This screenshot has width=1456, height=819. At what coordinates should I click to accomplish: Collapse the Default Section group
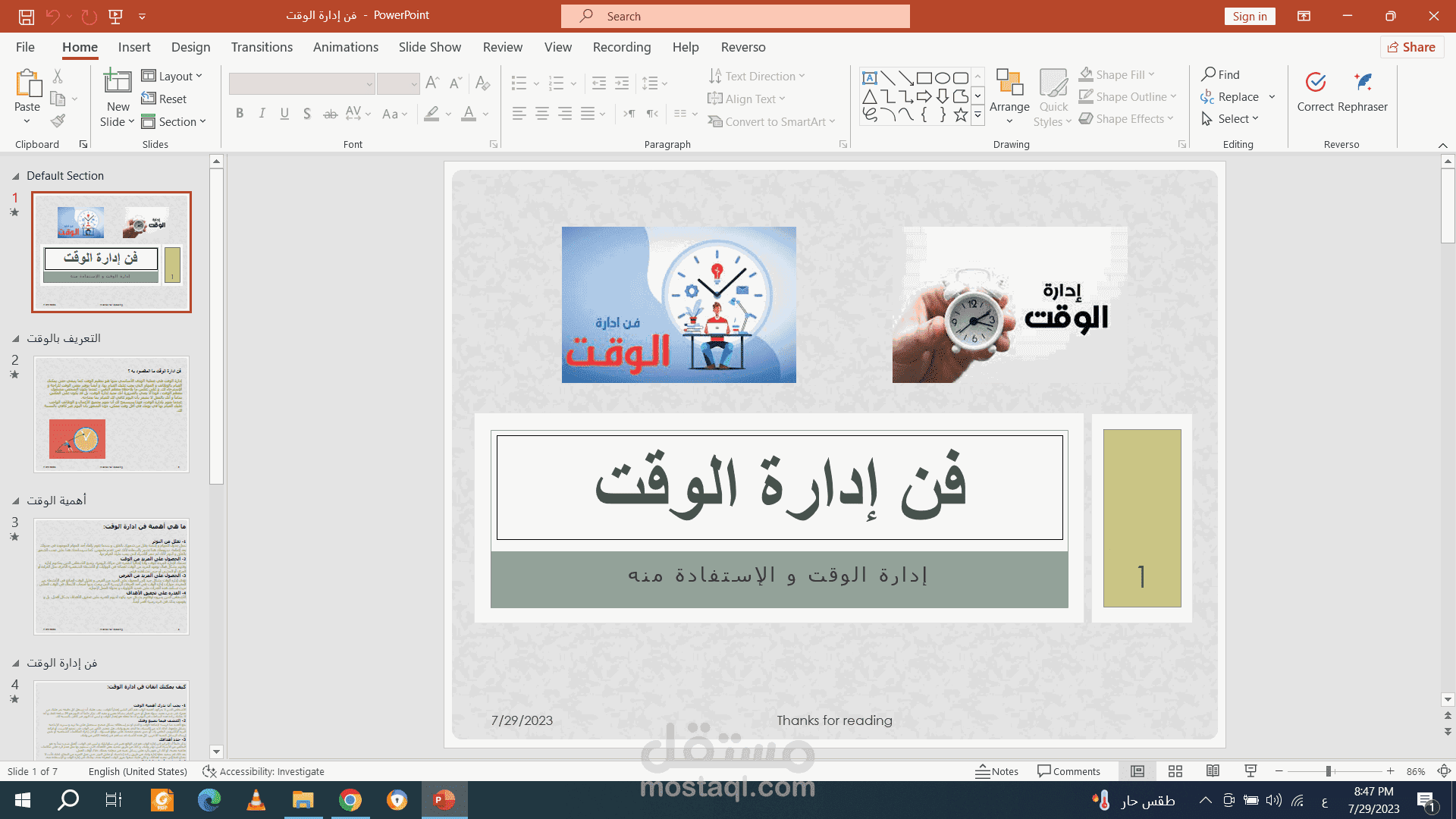coord(15,176)
